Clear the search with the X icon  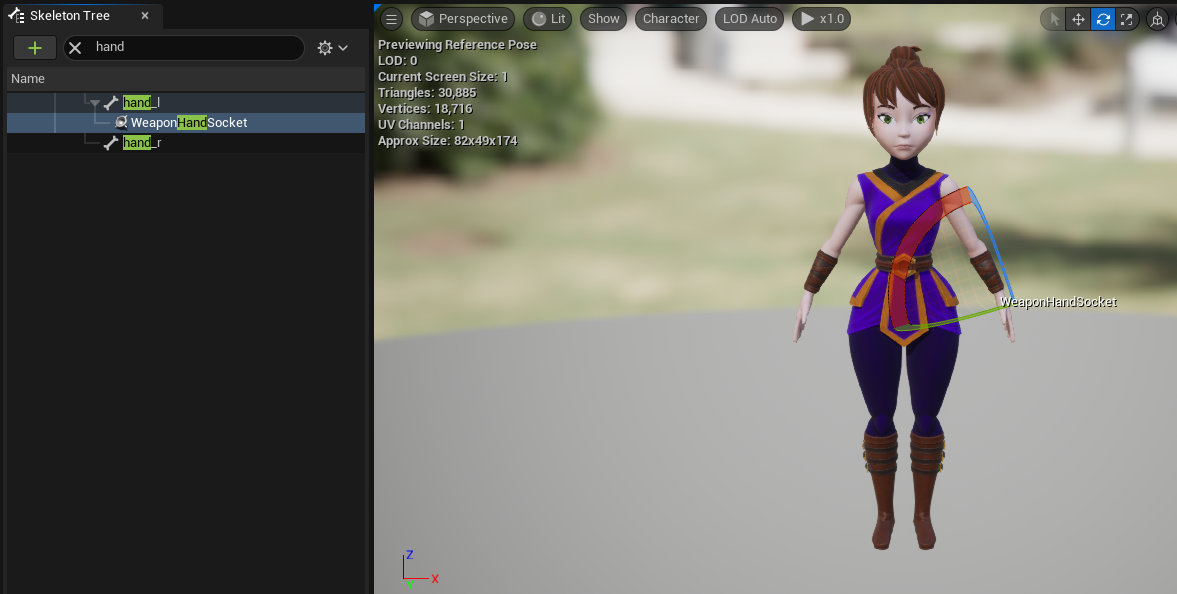point(75,48)
